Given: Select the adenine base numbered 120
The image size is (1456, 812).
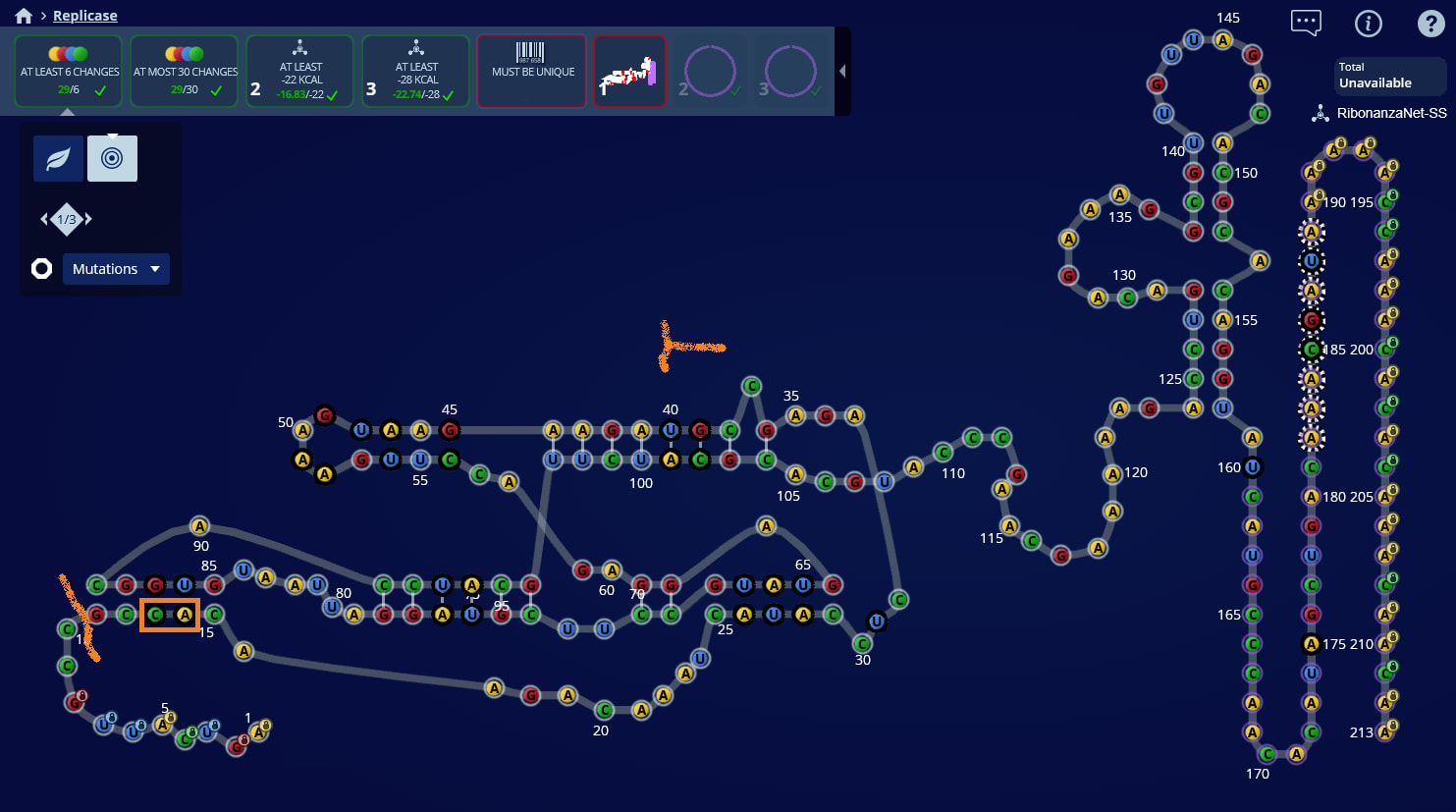Looking at the screenshot, I should tap(1112, 475).
